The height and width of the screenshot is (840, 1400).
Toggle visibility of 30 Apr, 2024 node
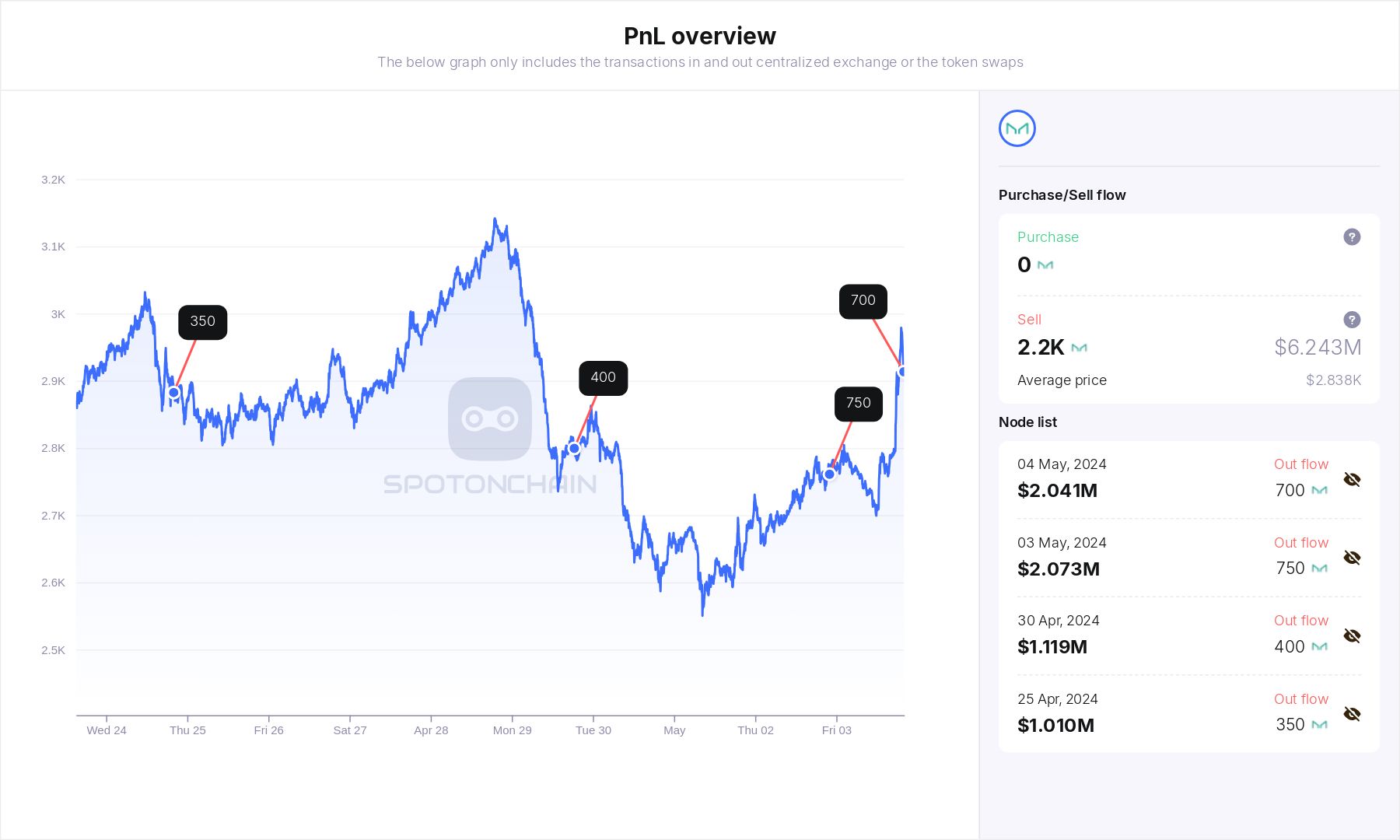[1352, 636]
